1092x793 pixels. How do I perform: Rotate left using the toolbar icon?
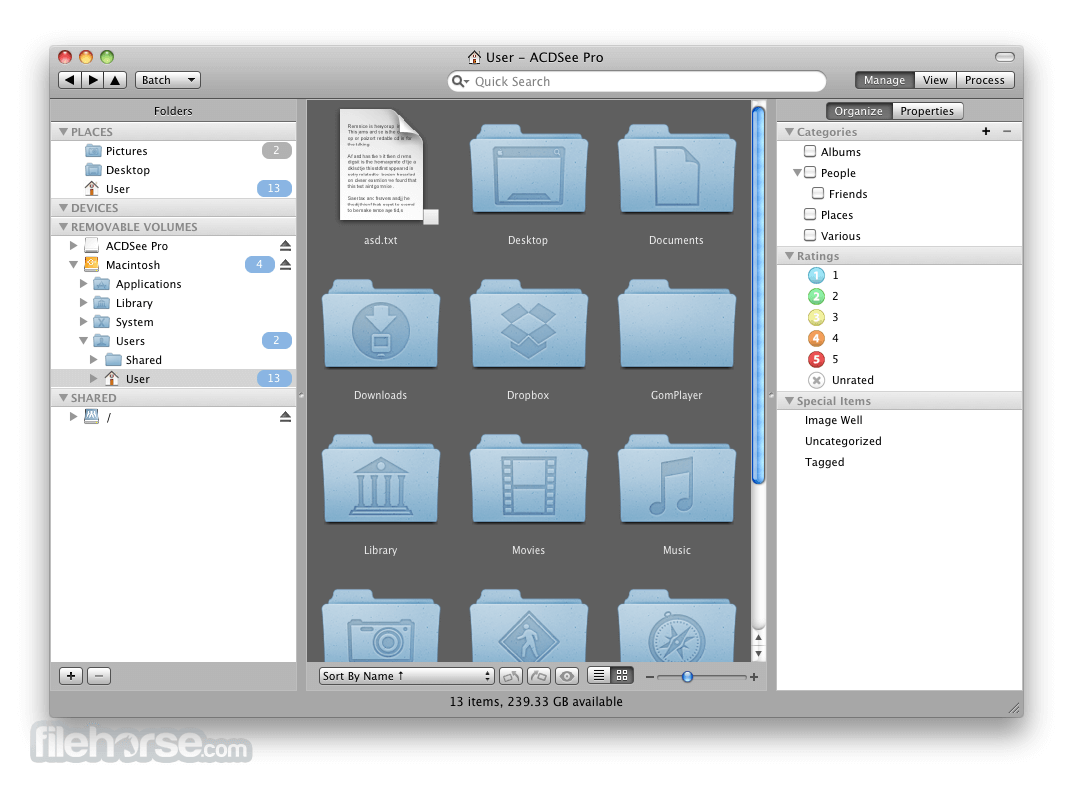click(511, 676)
